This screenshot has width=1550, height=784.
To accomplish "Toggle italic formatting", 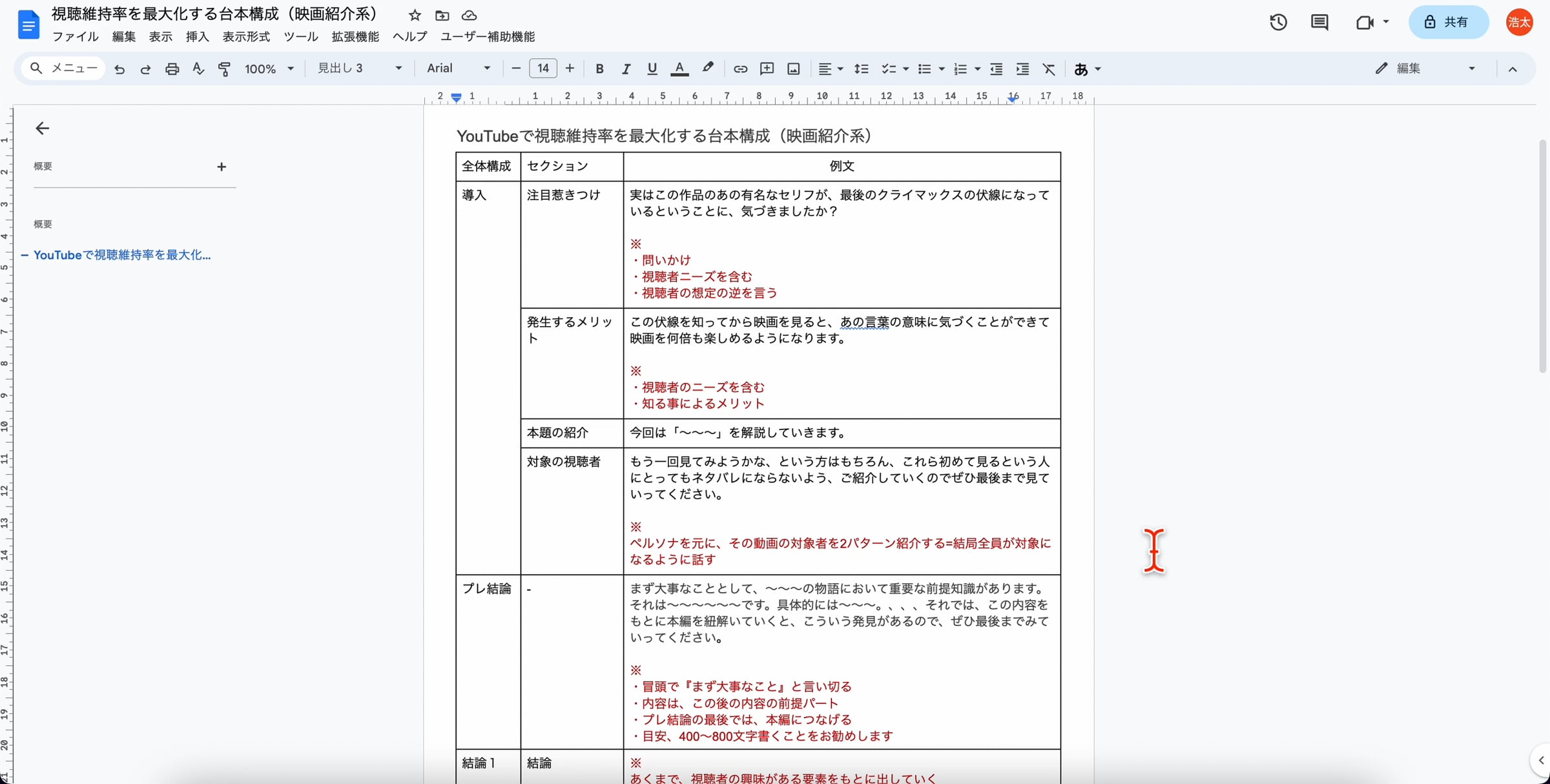I will pyautogui.click(x=626, y=69).
